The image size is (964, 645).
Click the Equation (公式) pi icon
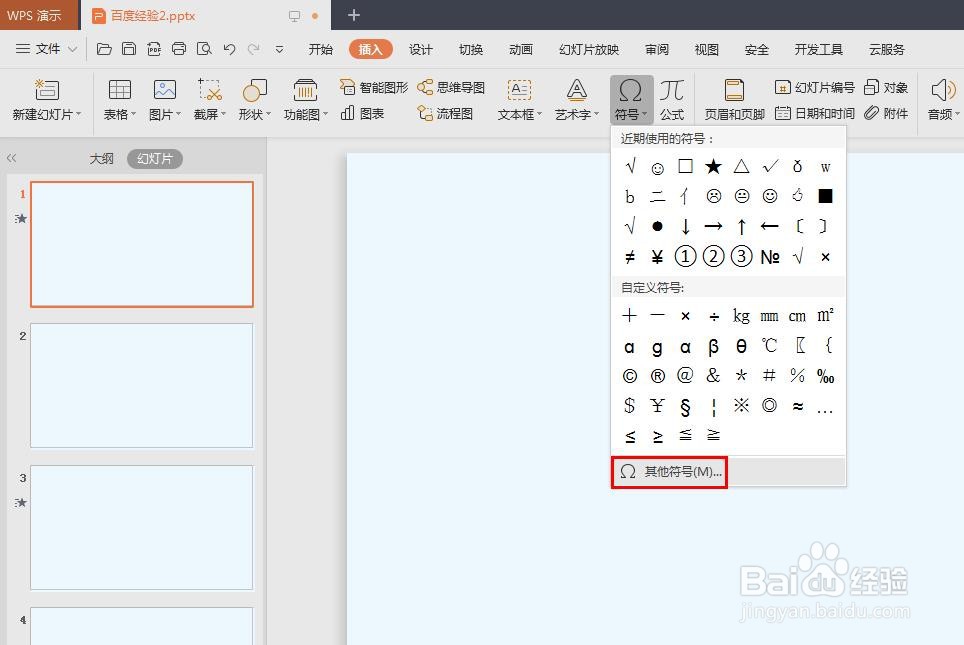coord(672,90)
